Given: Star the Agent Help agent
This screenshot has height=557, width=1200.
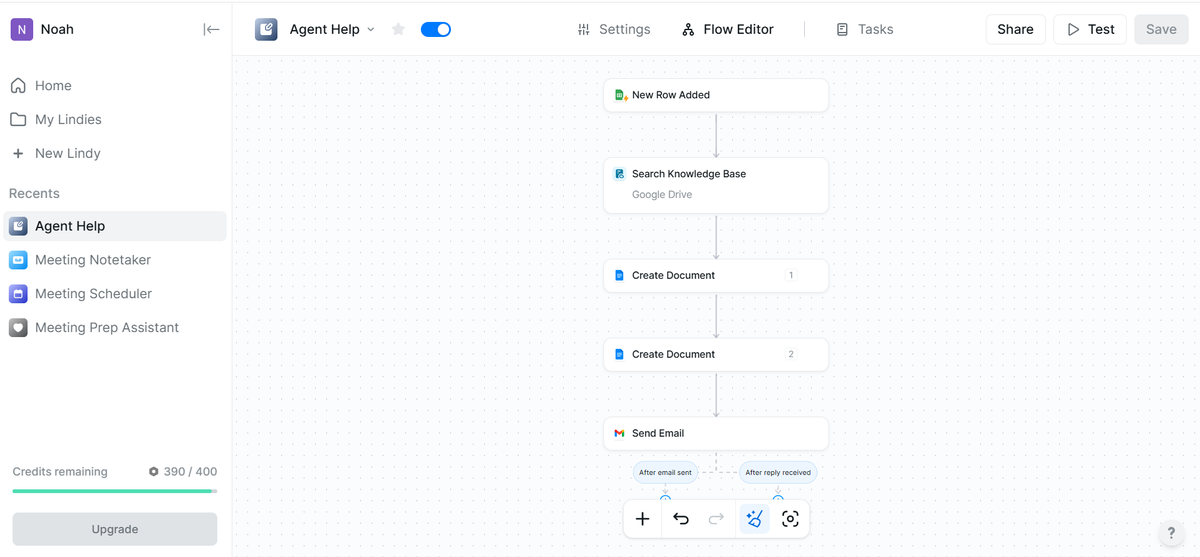Looking at the screenshot, I should click(398, 29).
